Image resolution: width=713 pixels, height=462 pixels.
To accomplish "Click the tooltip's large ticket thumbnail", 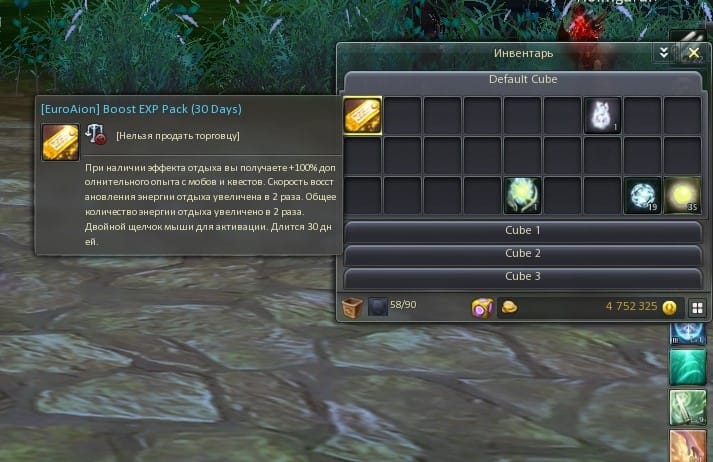I will pyautogui.click(x=60, y=142).
